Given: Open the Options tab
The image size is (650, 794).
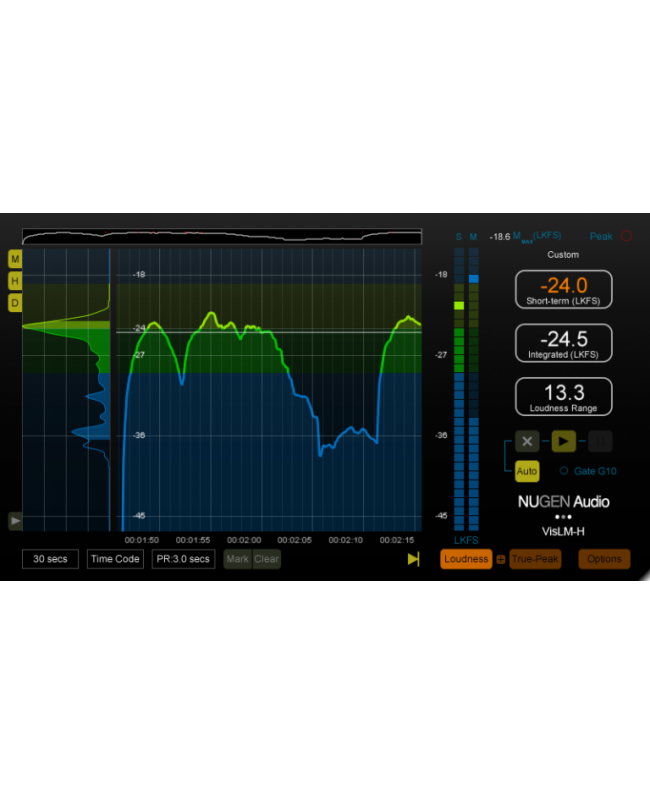Looking at the screenshot, I should [604, 559].
